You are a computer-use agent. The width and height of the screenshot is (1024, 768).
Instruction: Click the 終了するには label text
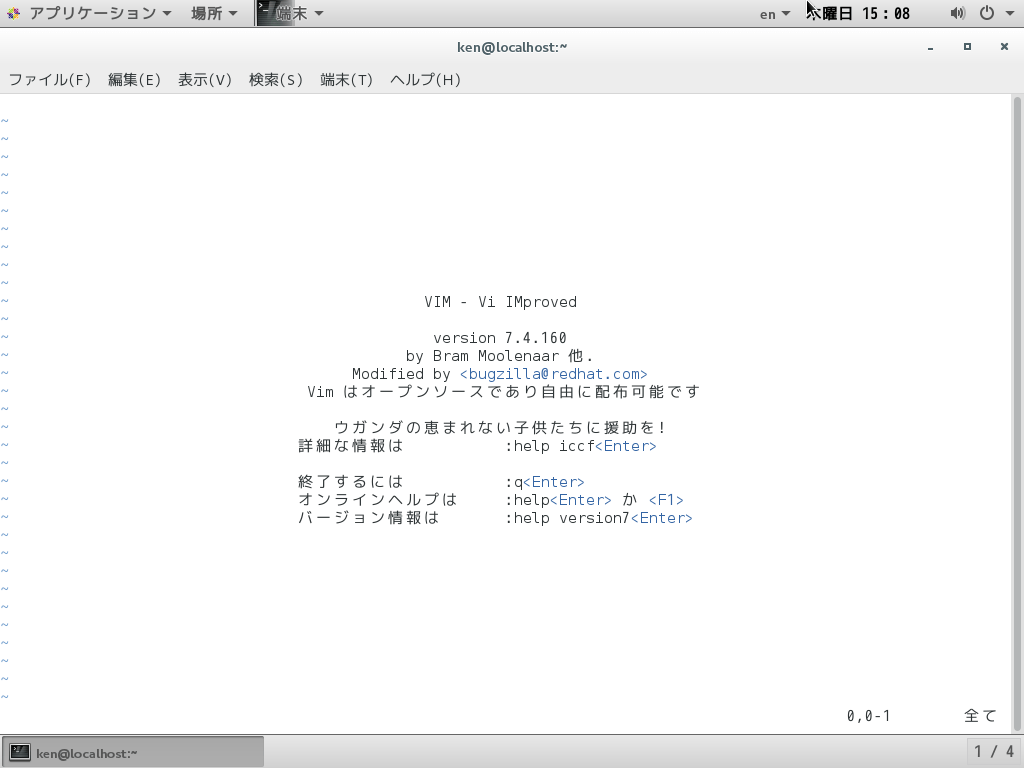[x=351, y=482]
